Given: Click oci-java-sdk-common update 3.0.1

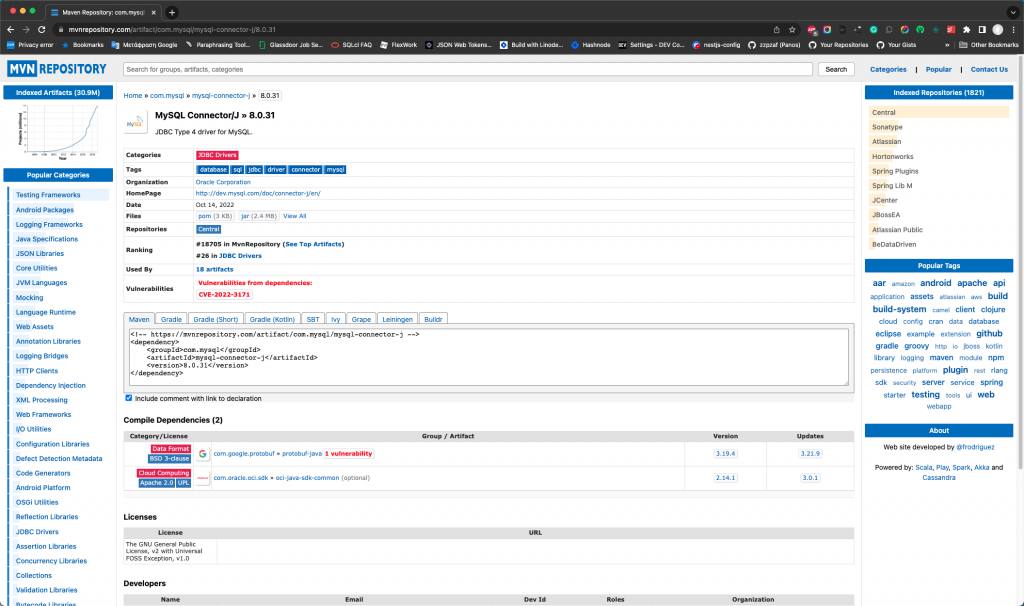Looking at the screenshot, I should 810,478.
